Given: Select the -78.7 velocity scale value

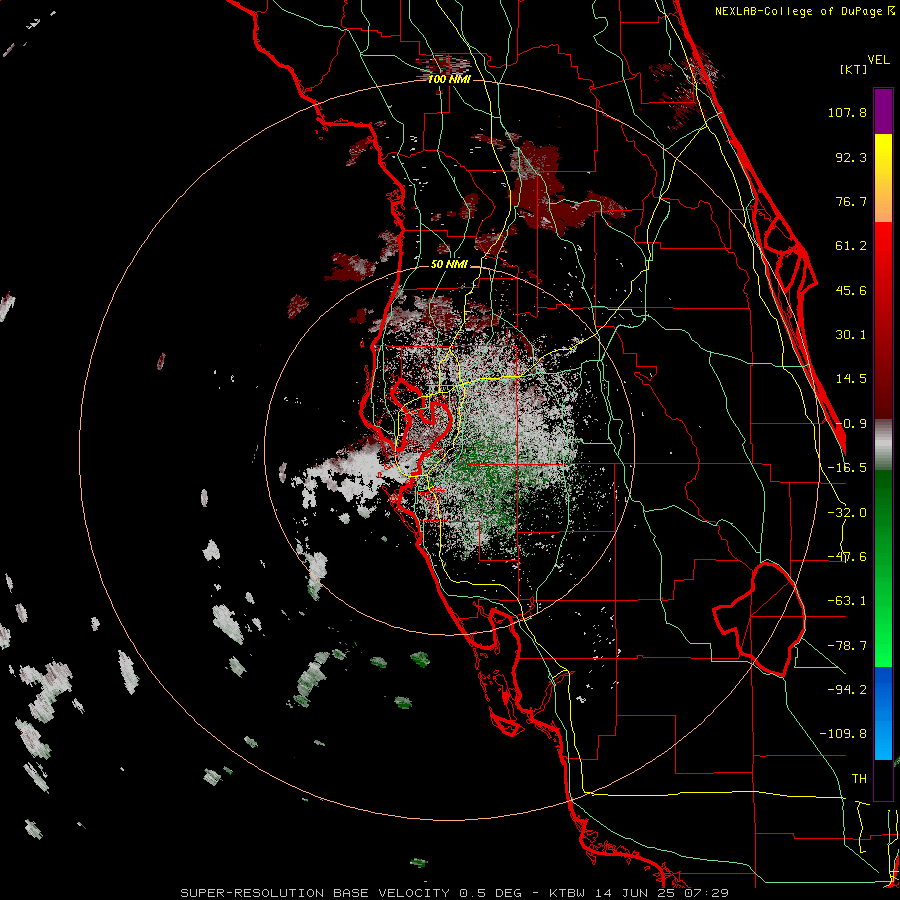Looking at the screenshot, I should click(x=847, y=646).
